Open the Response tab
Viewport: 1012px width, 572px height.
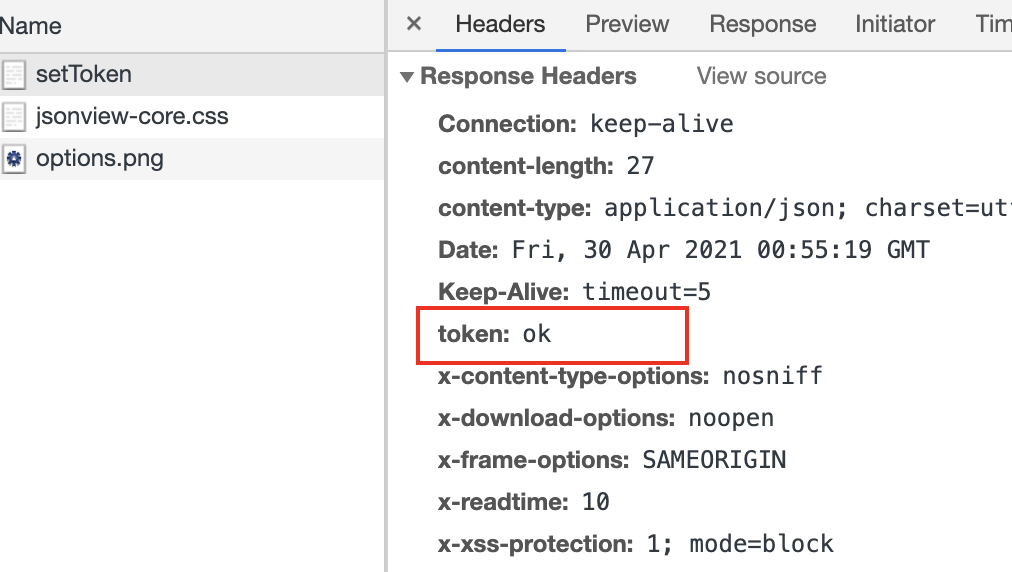pos(762,24)
